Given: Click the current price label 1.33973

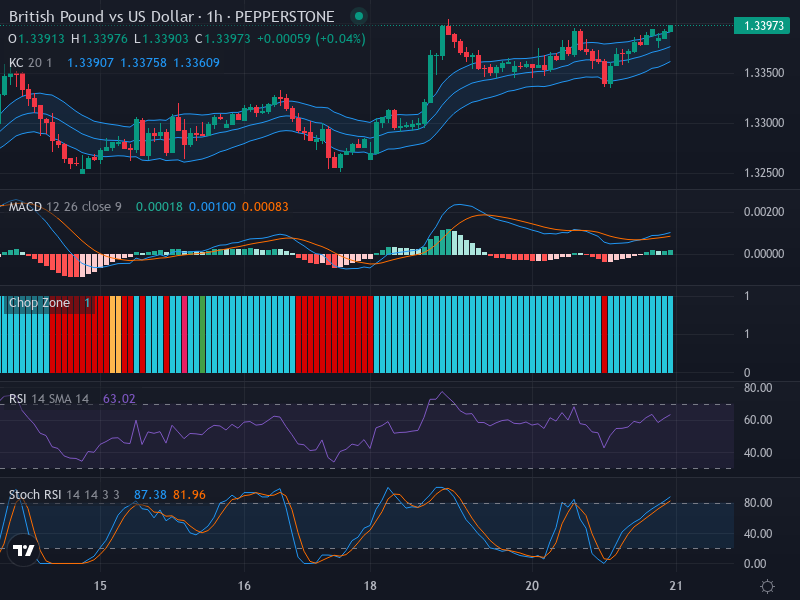Looking at the screenshot, I should [x=762, y=26].
